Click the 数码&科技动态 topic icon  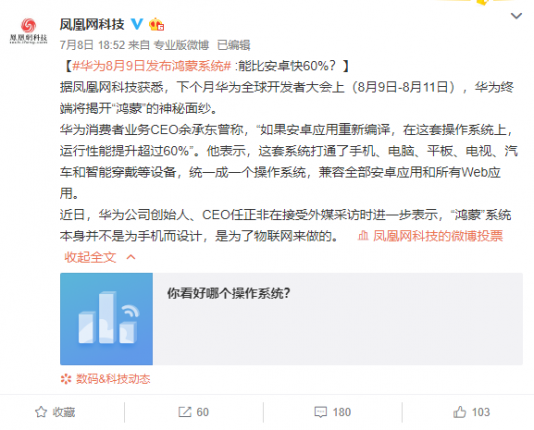tap(66, 379)
